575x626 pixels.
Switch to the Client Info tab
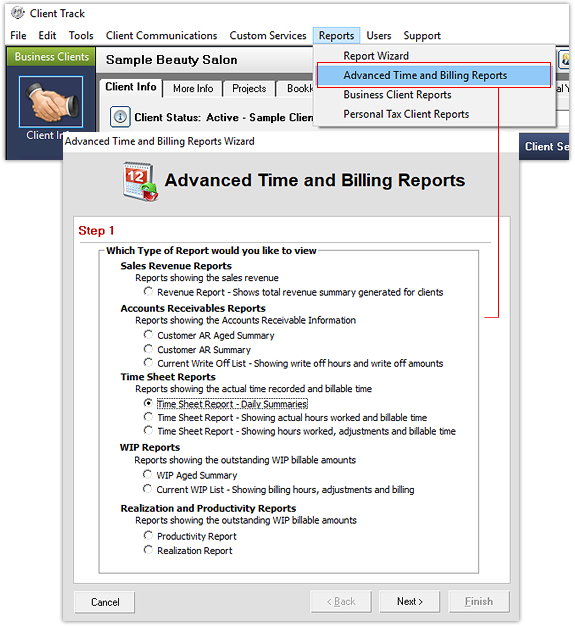tap(131, 87)
